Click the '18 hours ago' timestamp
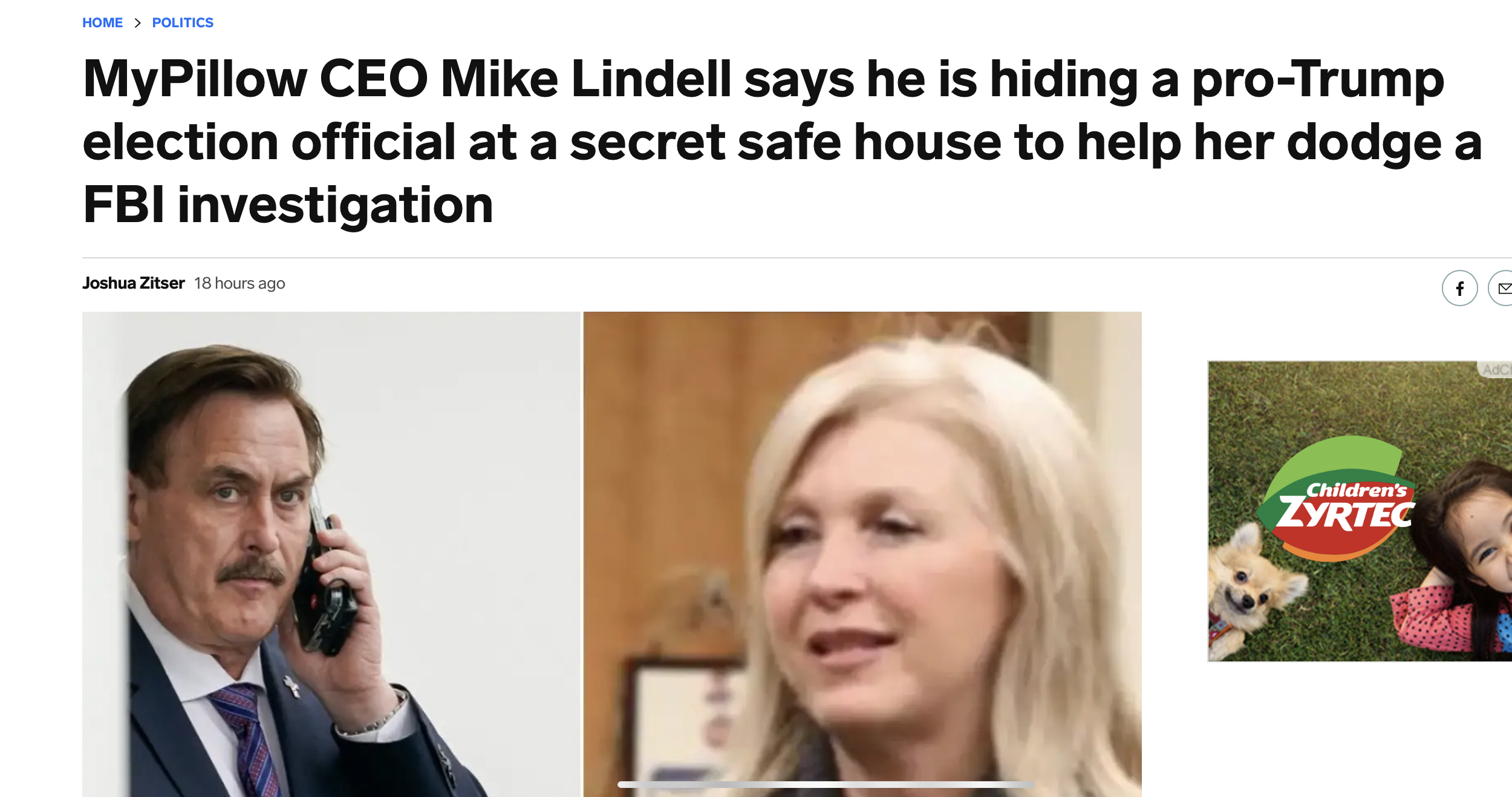This screenshot has width=1512, height=797. 240,283
